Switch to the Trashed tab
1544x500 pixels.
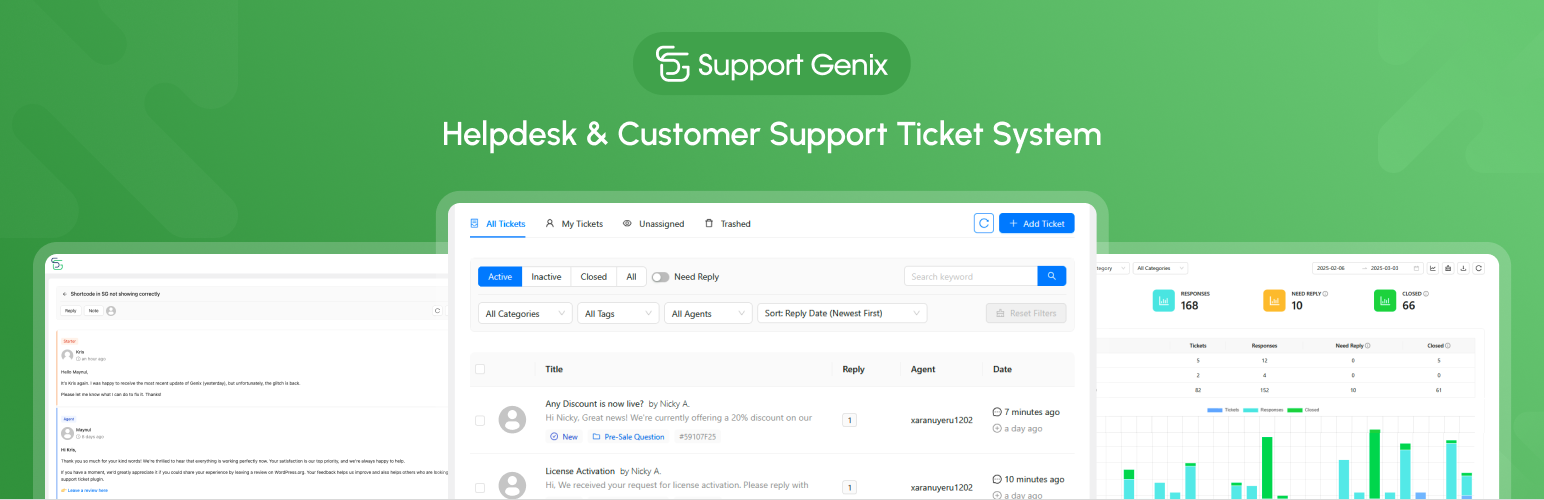pyautogui.click(x=728, y=224)
